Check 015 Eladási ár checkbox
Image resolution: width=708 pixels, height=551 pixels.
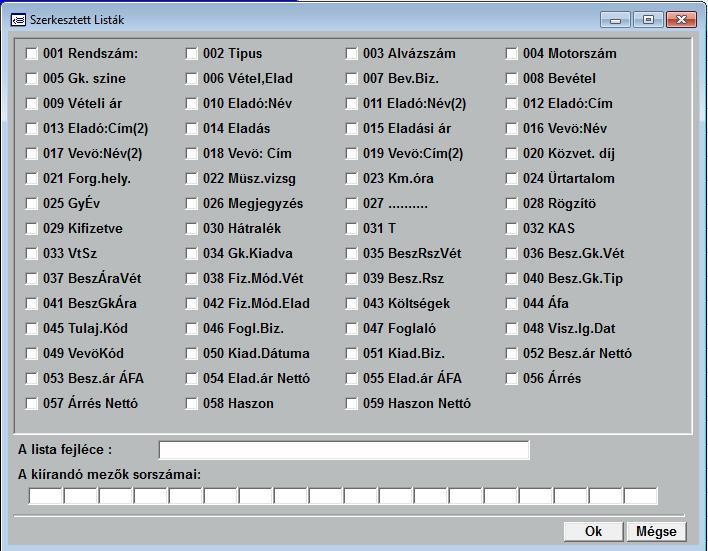coord(351,129)
